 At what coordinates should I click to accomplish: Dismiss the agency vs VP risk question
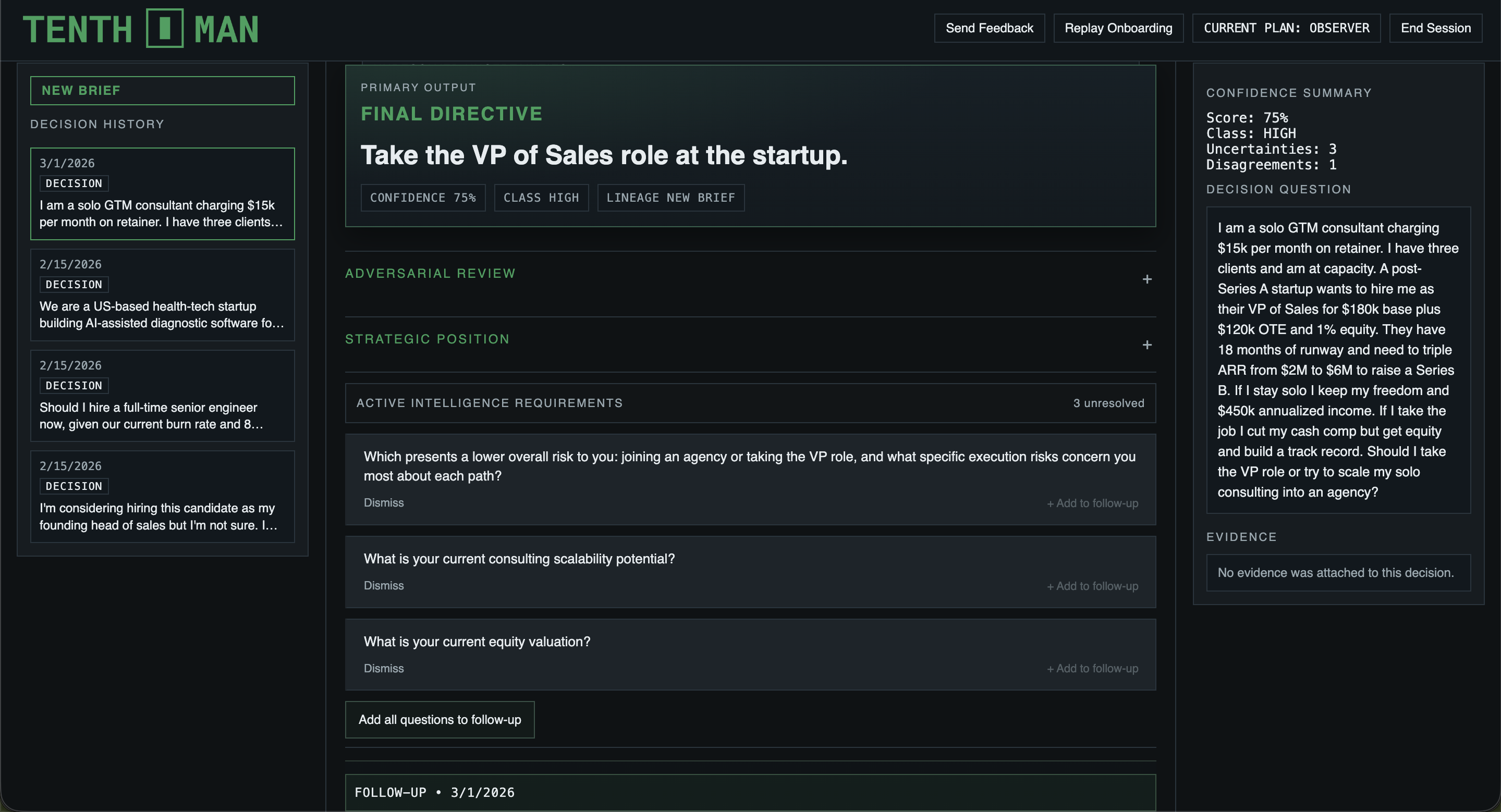point(383,503)
